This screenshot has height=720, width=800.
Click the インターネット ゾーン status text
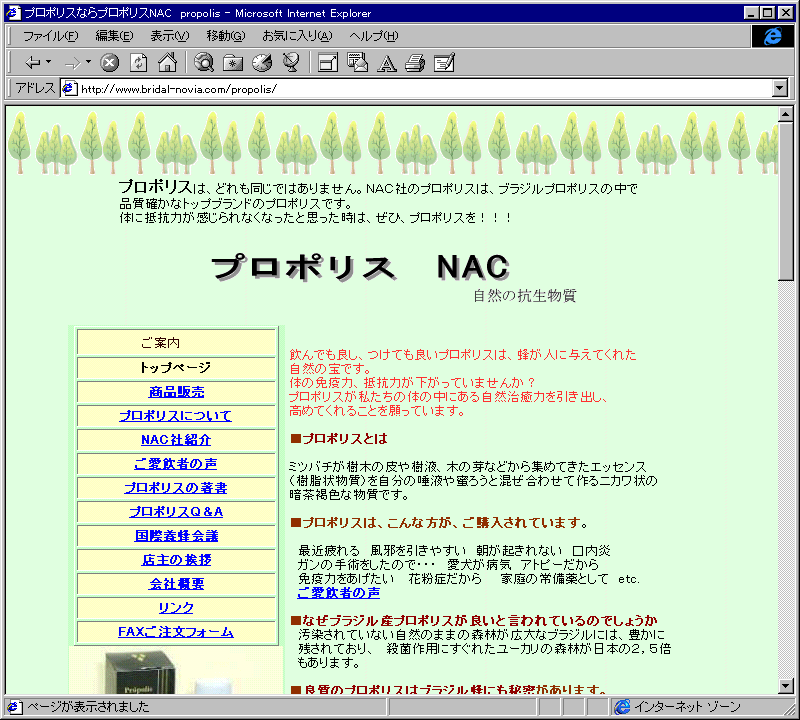[687, 707]
